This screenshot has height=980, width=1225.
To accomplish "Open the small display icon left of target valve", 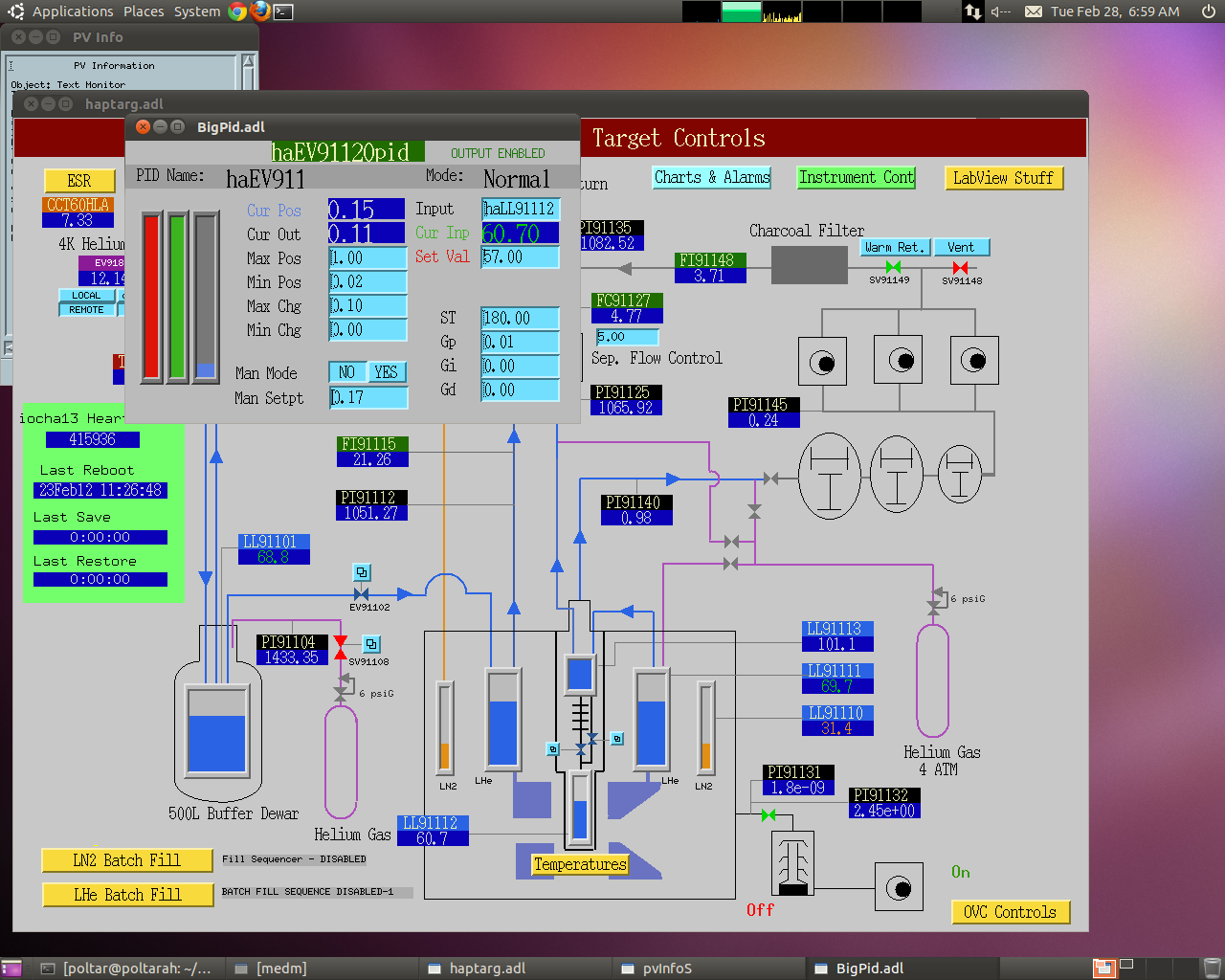I will pyautogui.click(x=552, y=748).
